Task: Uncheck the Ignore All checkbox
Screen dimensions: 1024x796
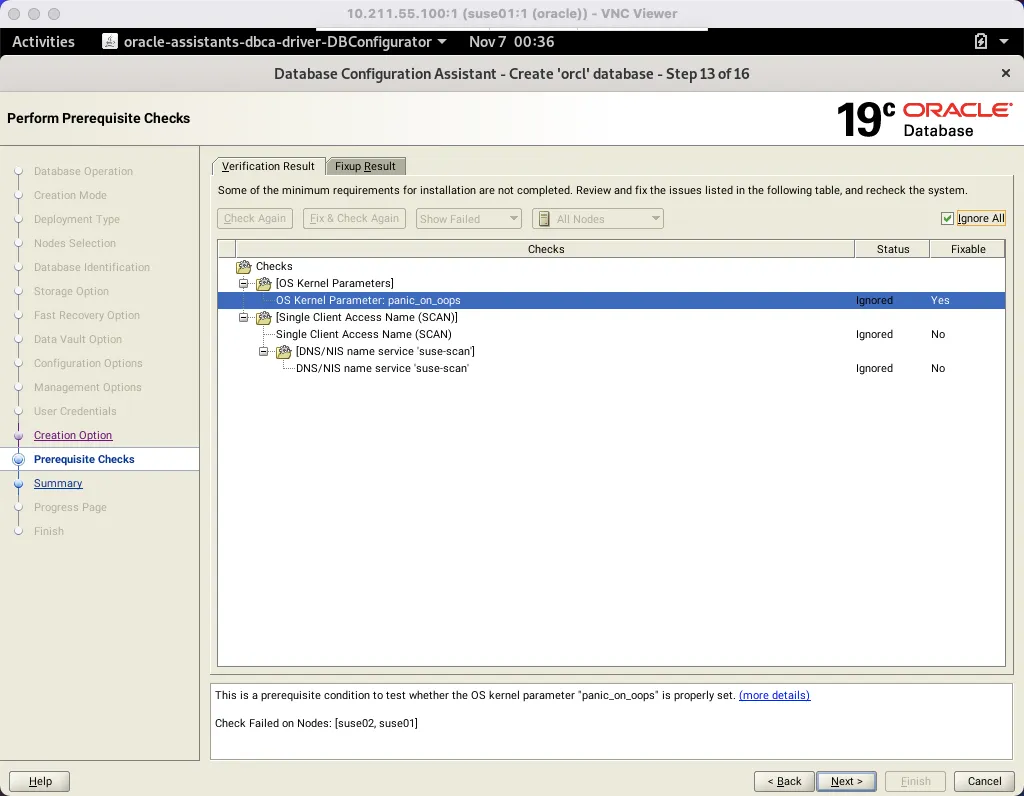Action: click(x=946, y=218)
